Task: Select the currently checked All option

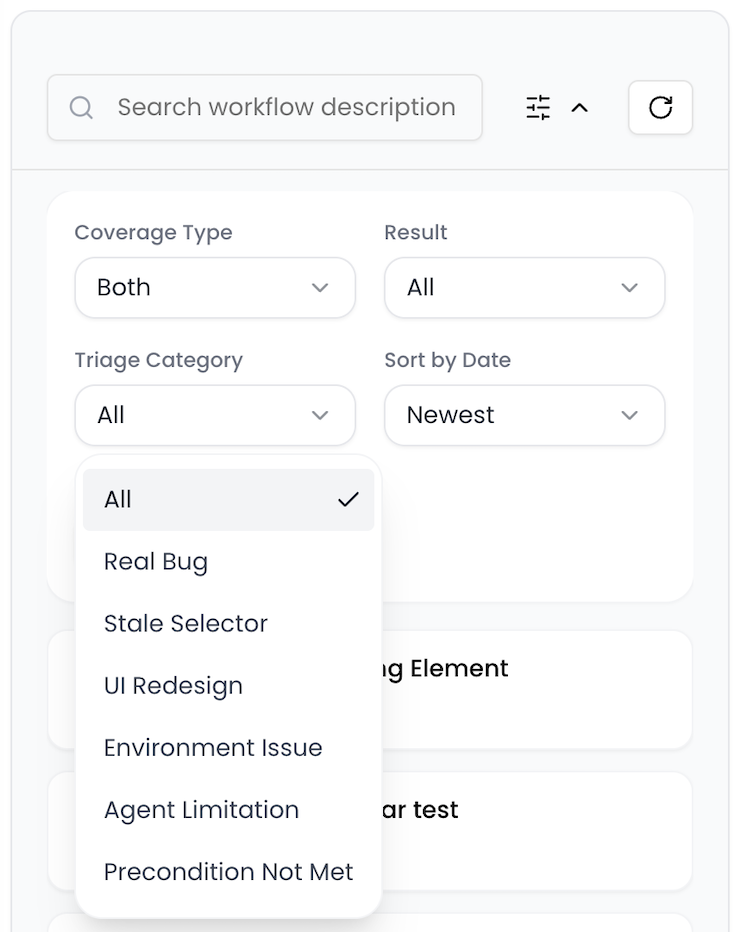Action: tap(117, 499)
